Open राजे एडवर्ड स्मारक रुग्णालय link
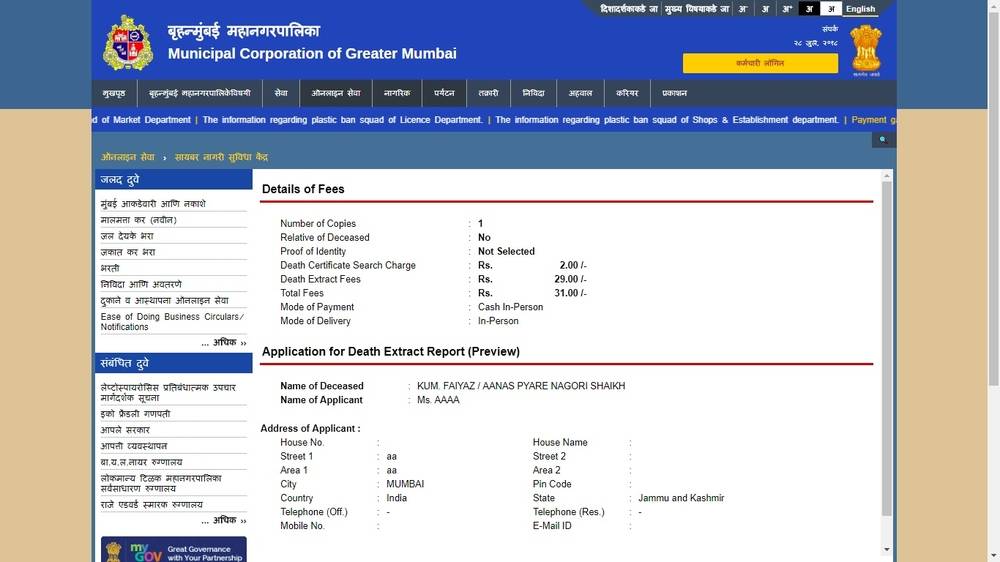 point(151,505)
